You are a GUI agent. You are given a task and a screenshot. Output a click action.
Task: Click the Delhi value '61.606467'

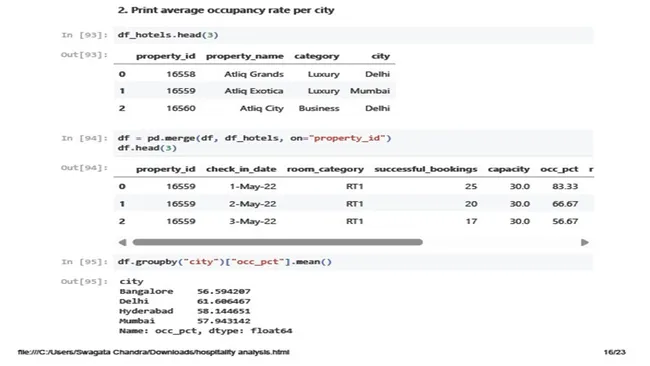223,301
